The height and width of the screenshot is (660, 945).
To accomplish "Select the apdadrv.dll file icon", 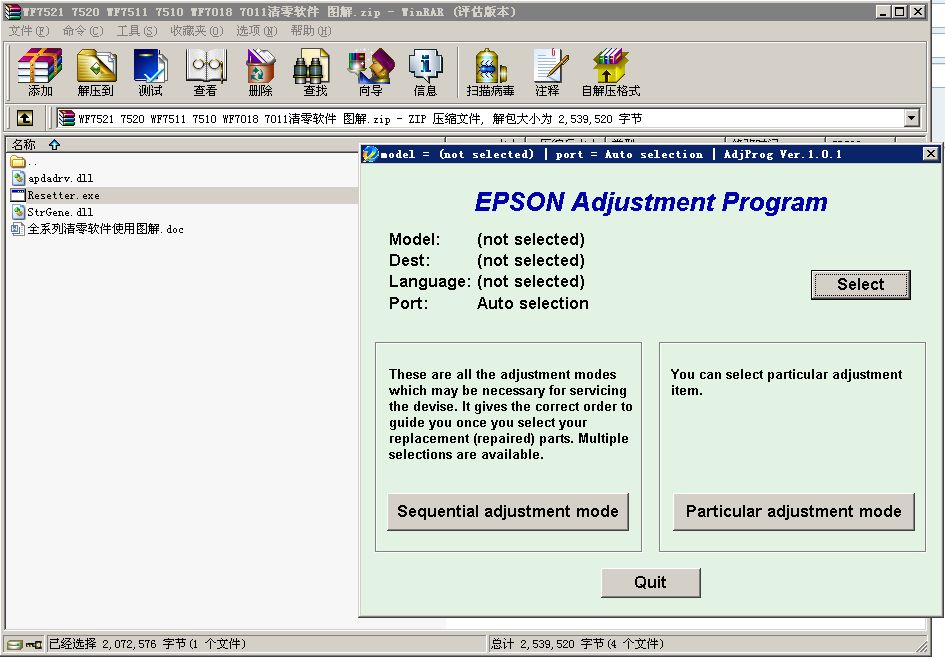I will pyautogui.click(x=18, y=178).
